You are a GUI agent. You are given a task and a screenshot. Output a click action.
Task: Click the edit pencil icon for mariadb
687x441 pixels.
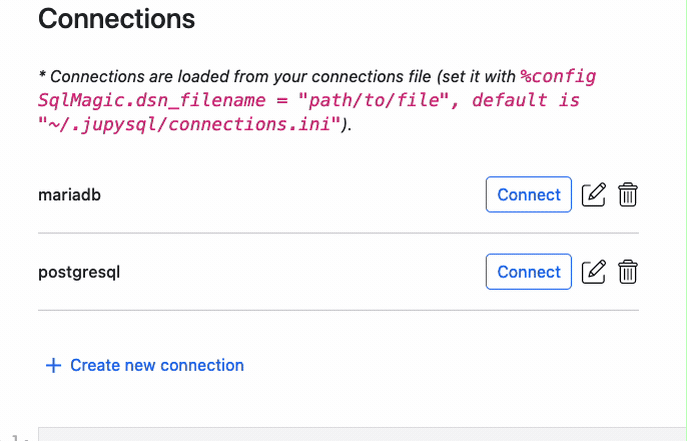[594, 195]
